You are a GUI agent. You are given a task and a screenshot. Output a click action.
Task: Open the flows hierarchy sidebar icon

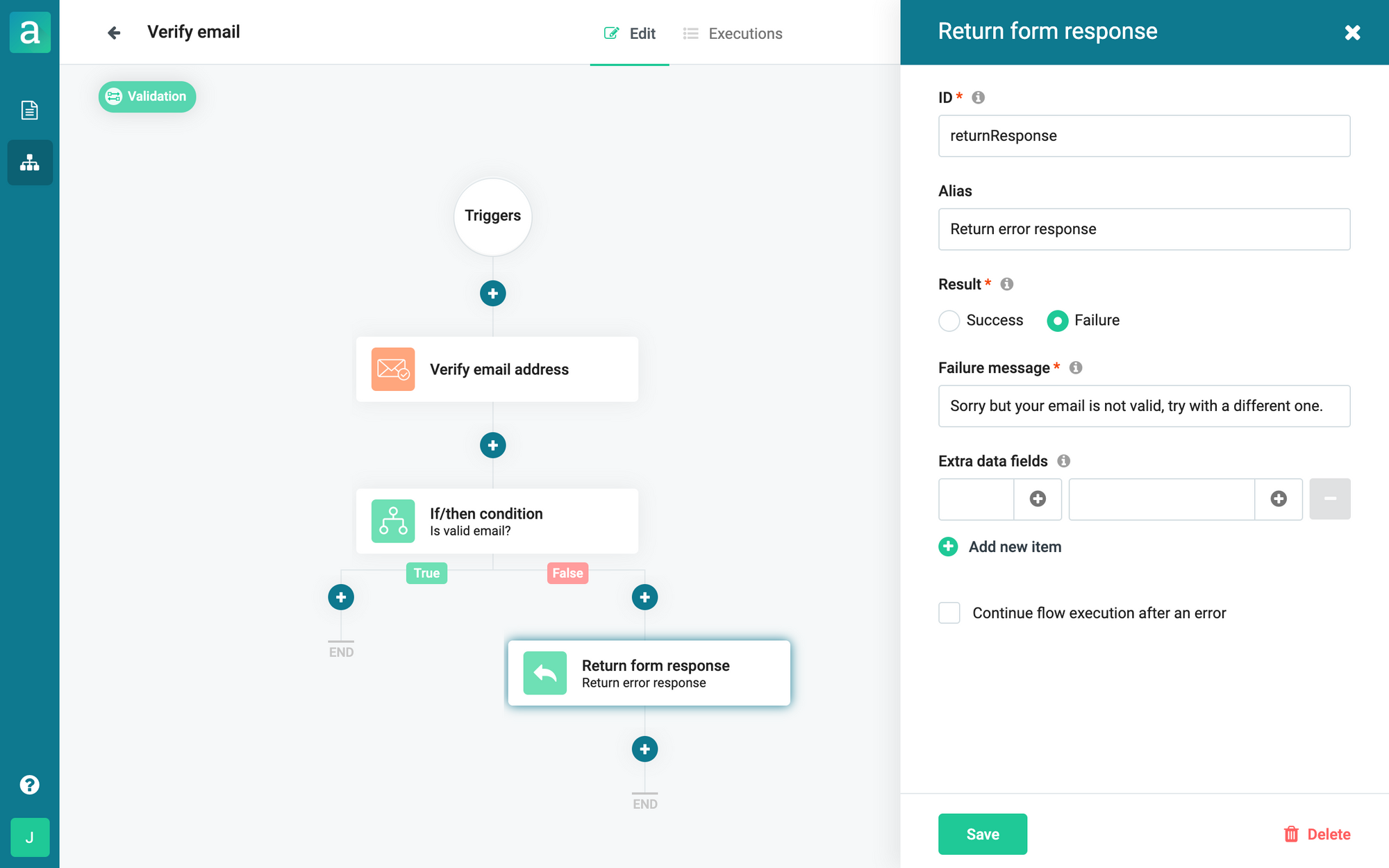pyautogui.click(x=29, y=162)
